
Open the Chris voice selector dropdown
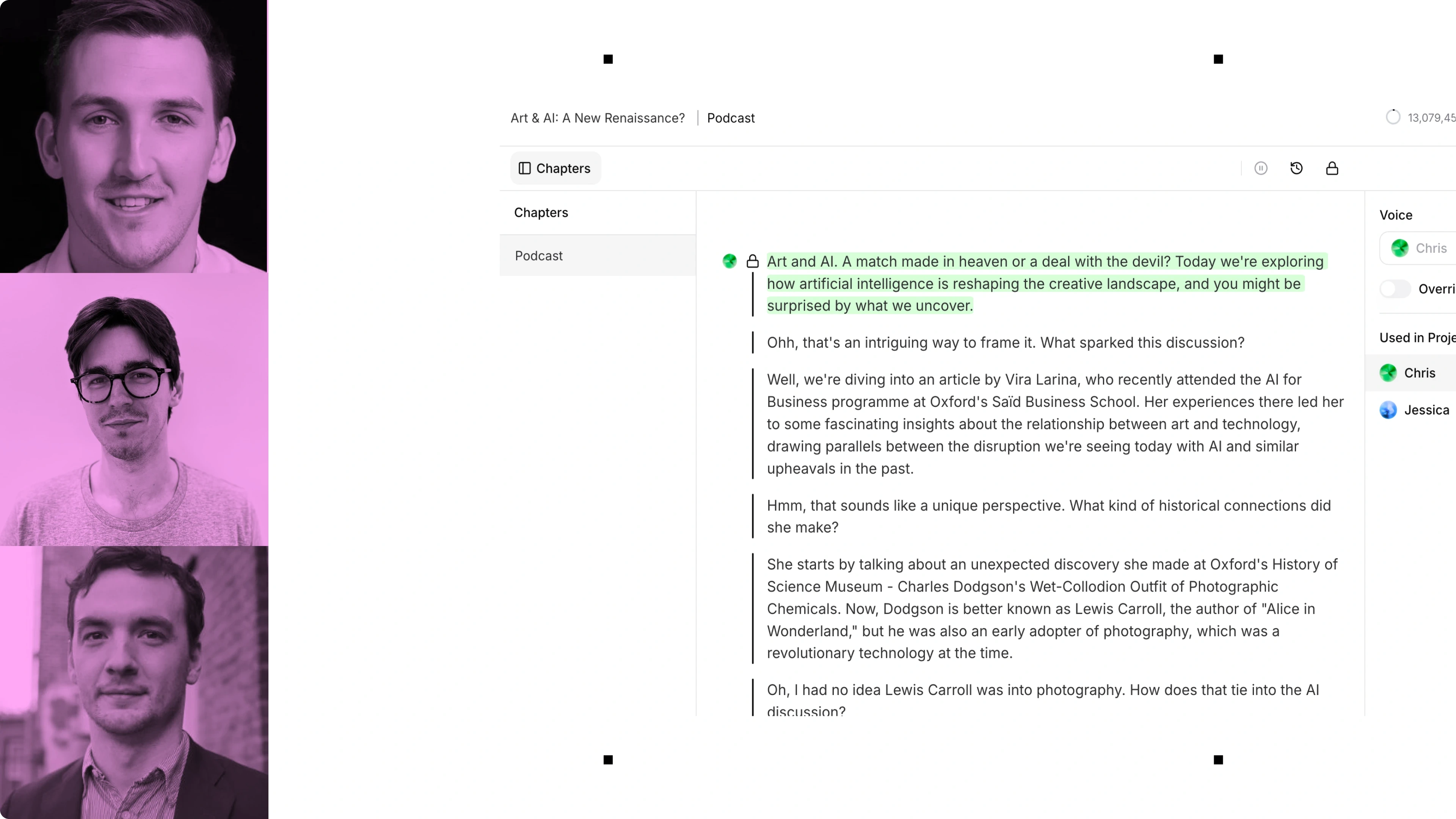point(1418,248)
